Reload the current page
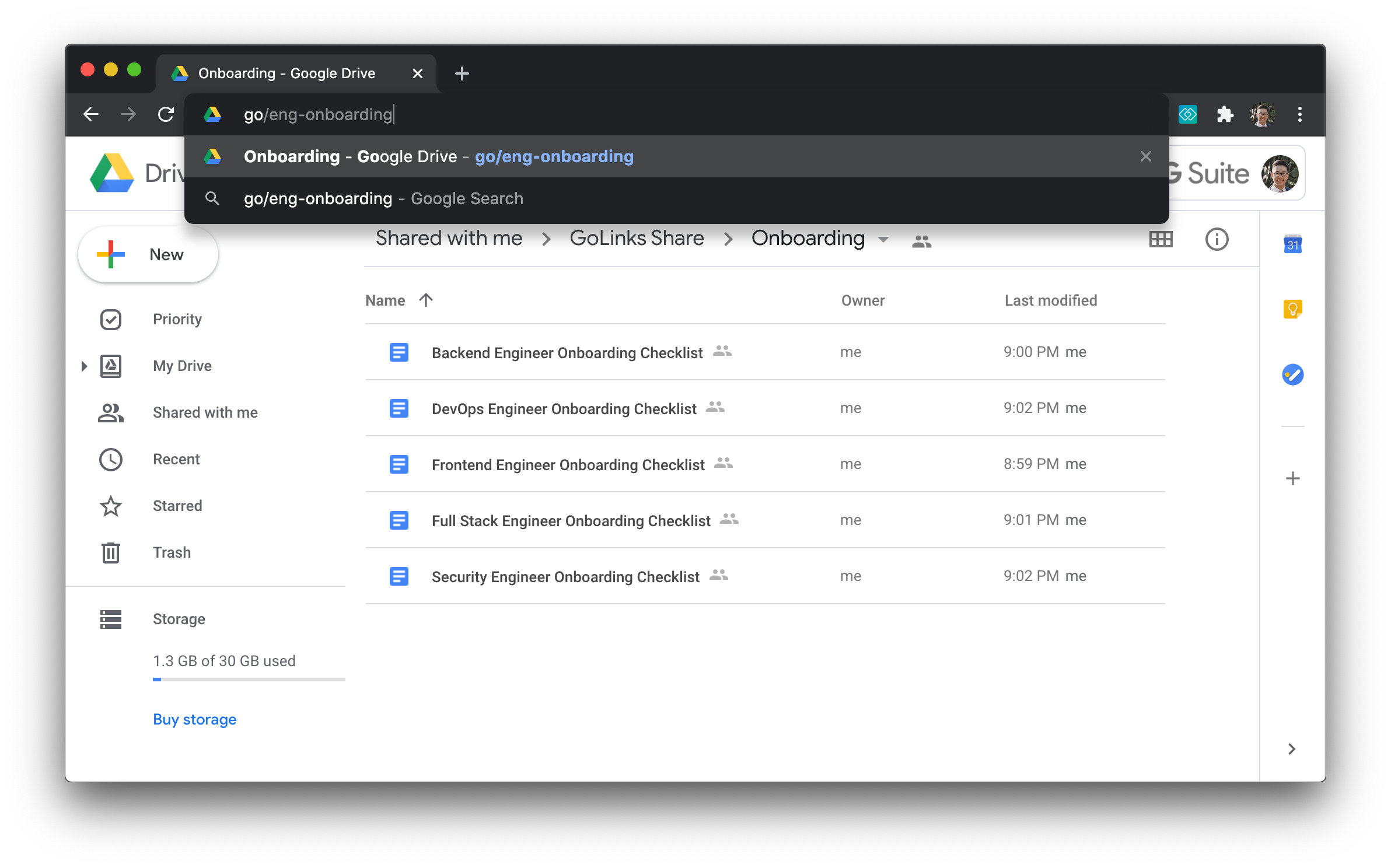The width and height of the screenshot is (1391, 868). point(166,114)
